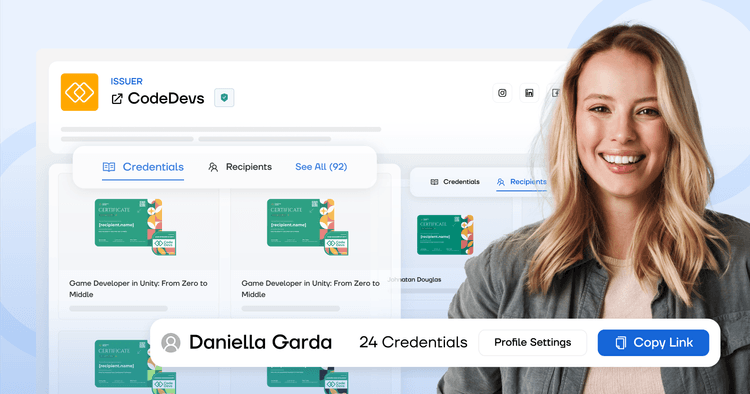This screenshot has width=750, height=394.
Task: Open the second Game Developer in Unity certificate thumbnail
Action: coord(308,227)
